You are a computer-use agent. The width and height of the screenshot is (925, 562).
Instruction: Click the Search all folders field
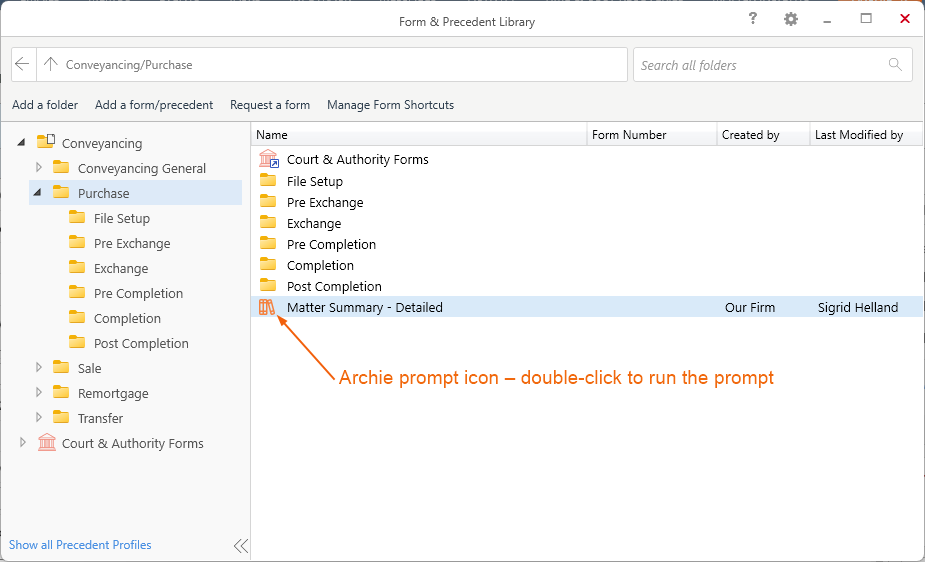click(x=760, y=65)
